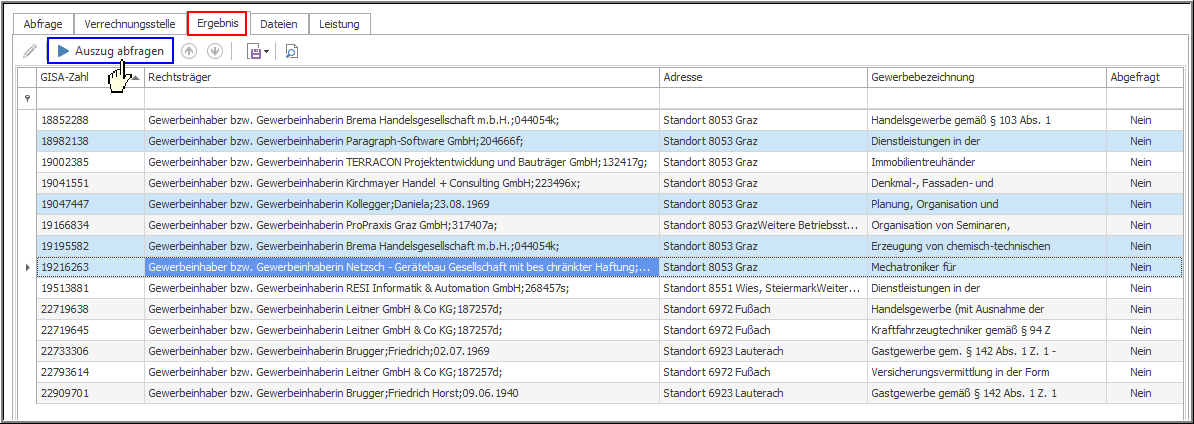Click the Kirchmayer Handel + Consulting cell
This screenshot has height=424, width=1194.
coord(401,183)
